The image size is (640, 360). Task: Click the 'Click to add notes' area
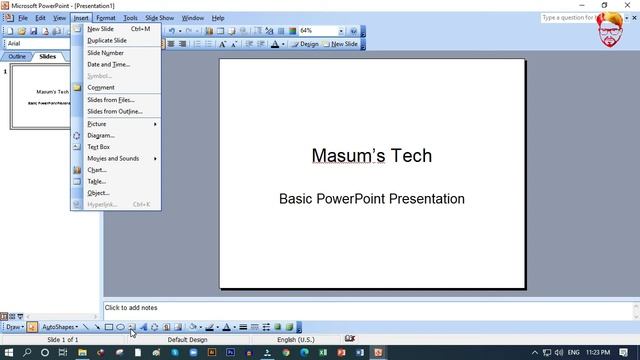[367, 311]
